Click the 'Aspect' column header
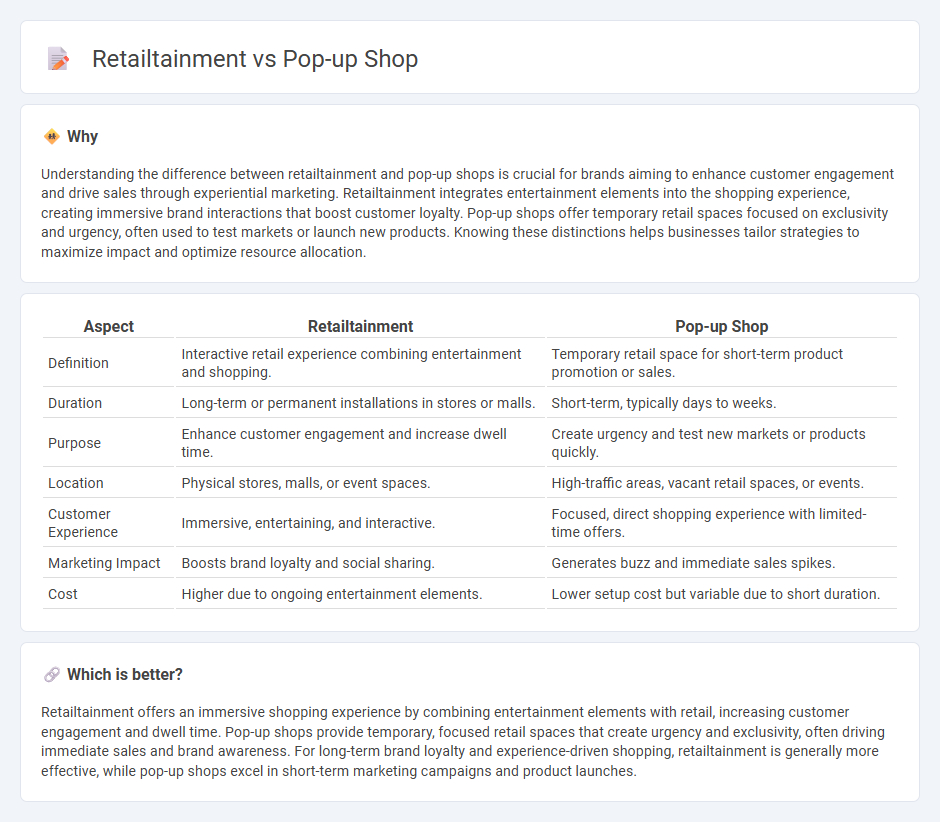 click(x=109, y=326)
